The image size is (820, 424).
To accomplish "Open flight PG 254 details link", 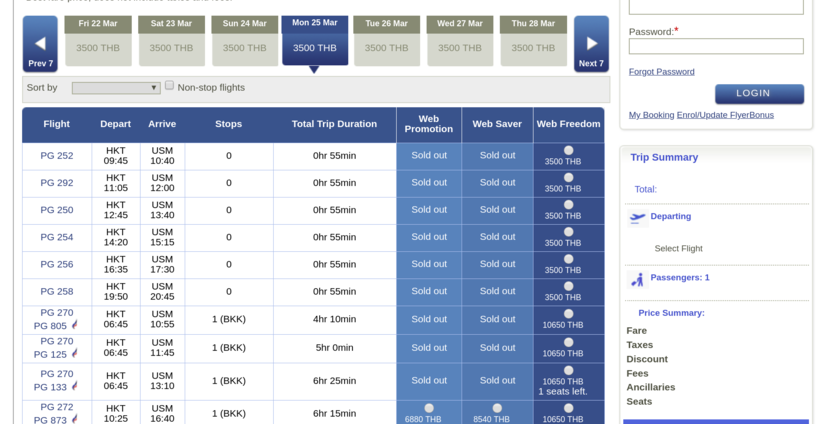I will click(56, 237).
